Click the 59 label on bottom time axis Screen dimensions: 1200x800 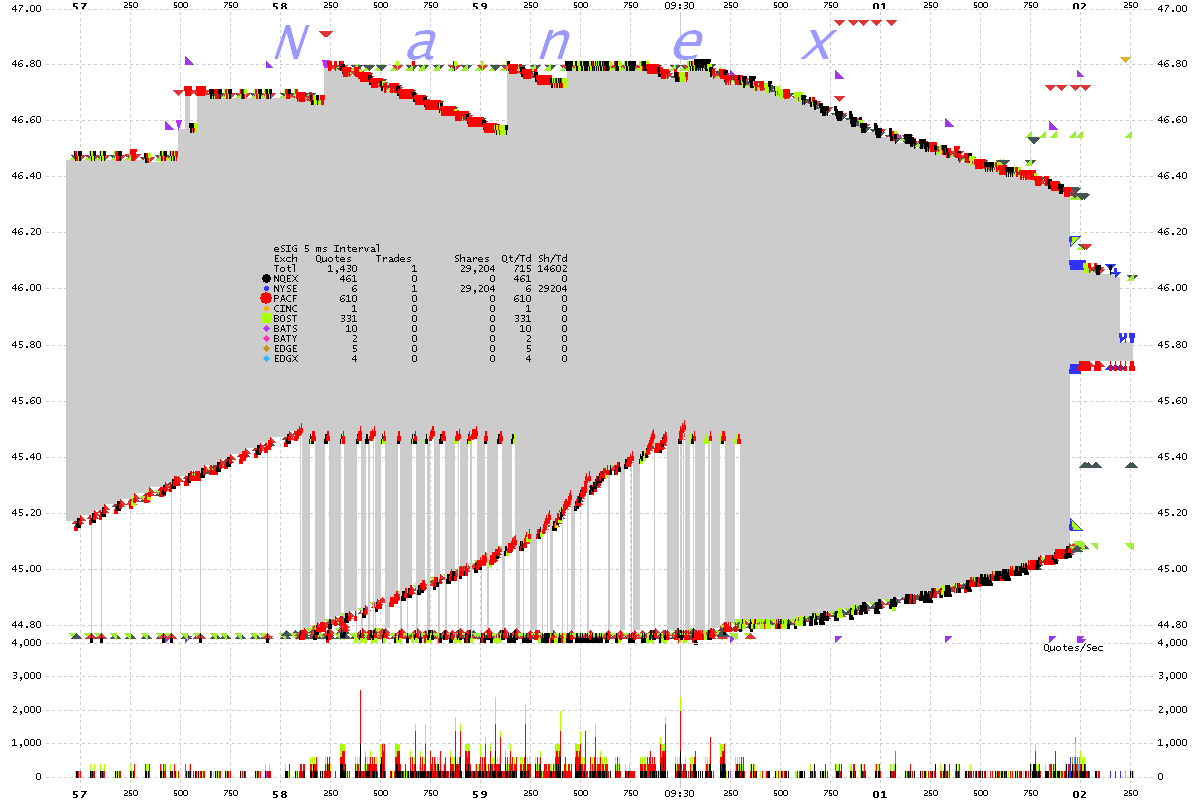(x=480, y=793)
